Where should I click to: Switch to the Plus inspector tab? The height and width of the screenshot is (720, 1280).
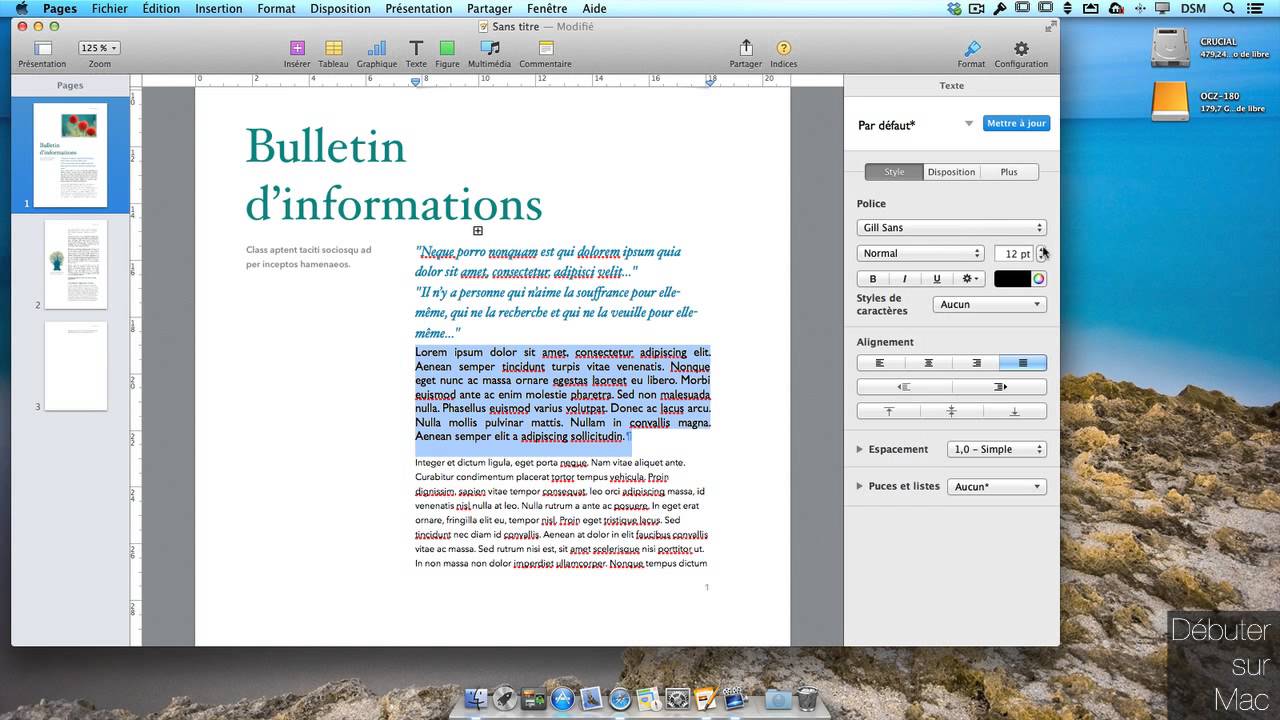pyautogui.click(x=1009, y=172)
